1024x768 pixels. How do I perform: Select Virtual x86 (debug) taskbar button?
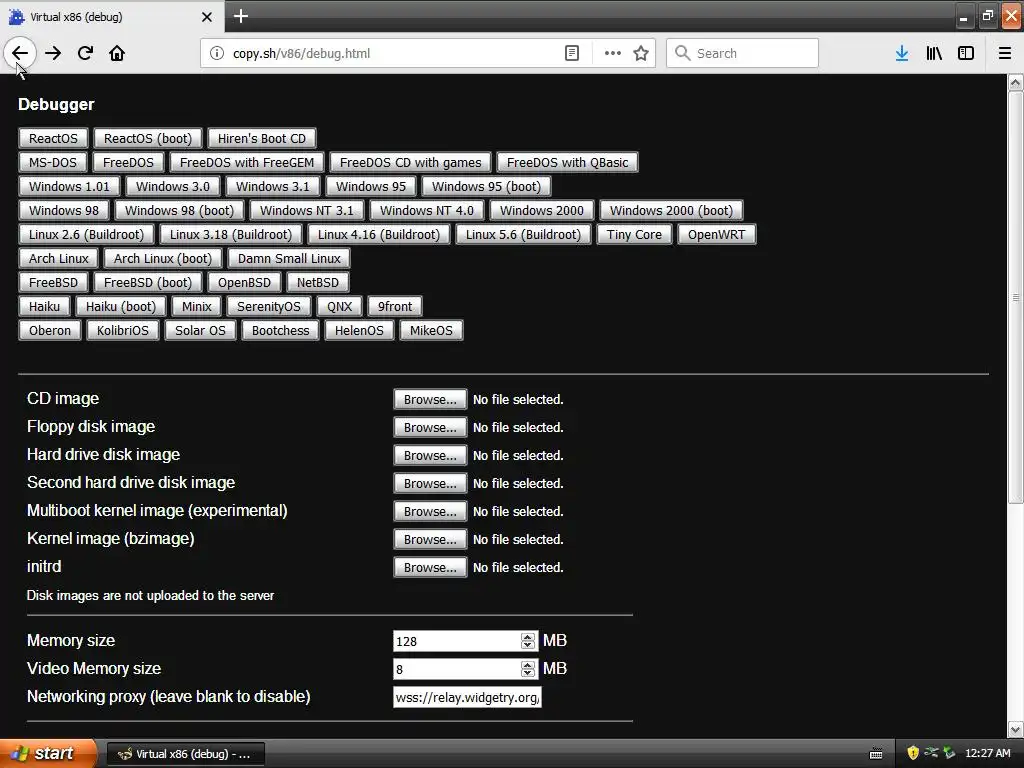click(x=185, y=754)
